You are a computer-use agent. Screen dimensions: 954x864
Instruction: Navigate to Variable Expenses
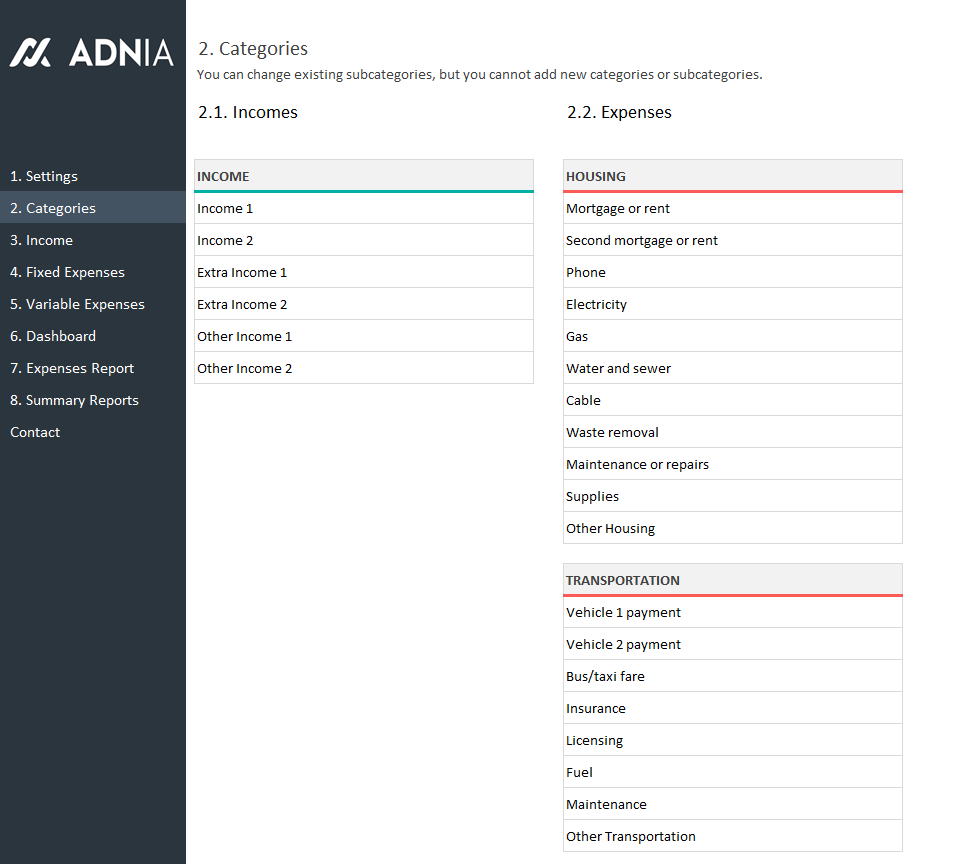77,304
